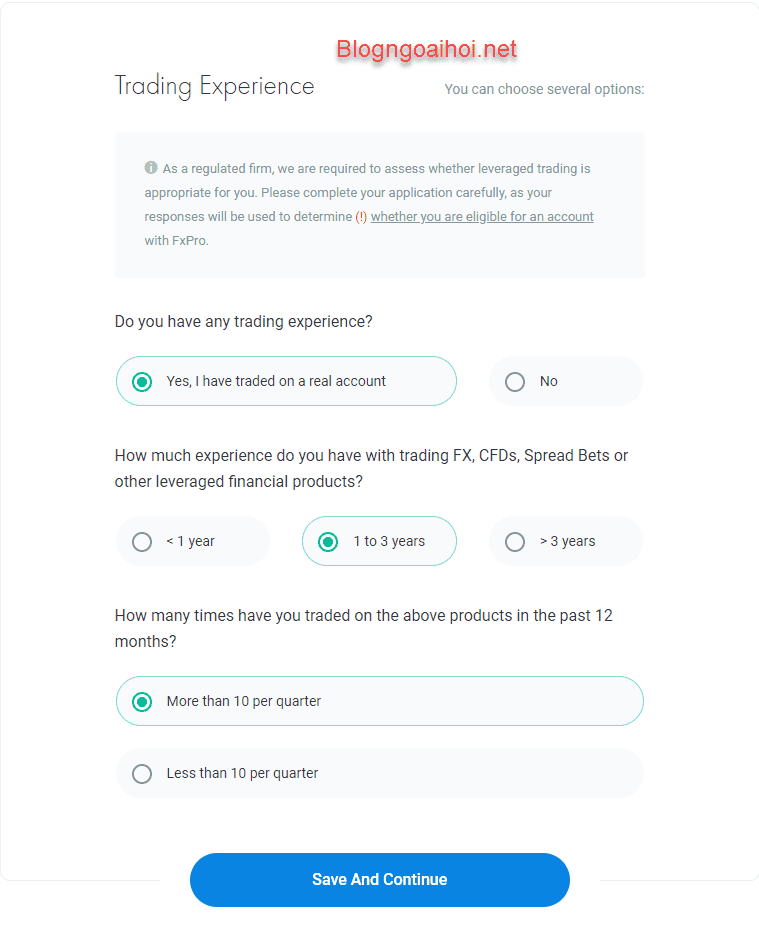Click the Blogngoaihoi.net watermark text
This screenshot has height=944, width=759.
(x=427, y=48)
